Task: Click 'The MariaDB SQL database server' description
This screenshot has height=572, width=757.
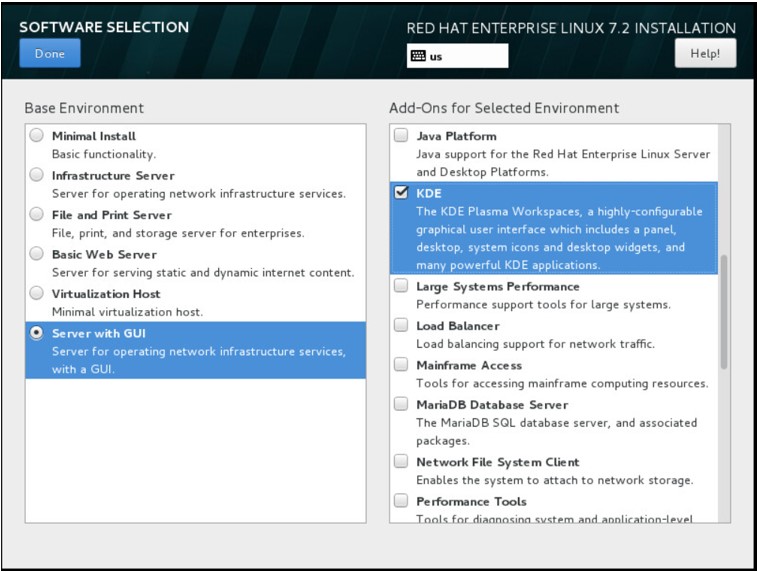Action: [557, 432]
